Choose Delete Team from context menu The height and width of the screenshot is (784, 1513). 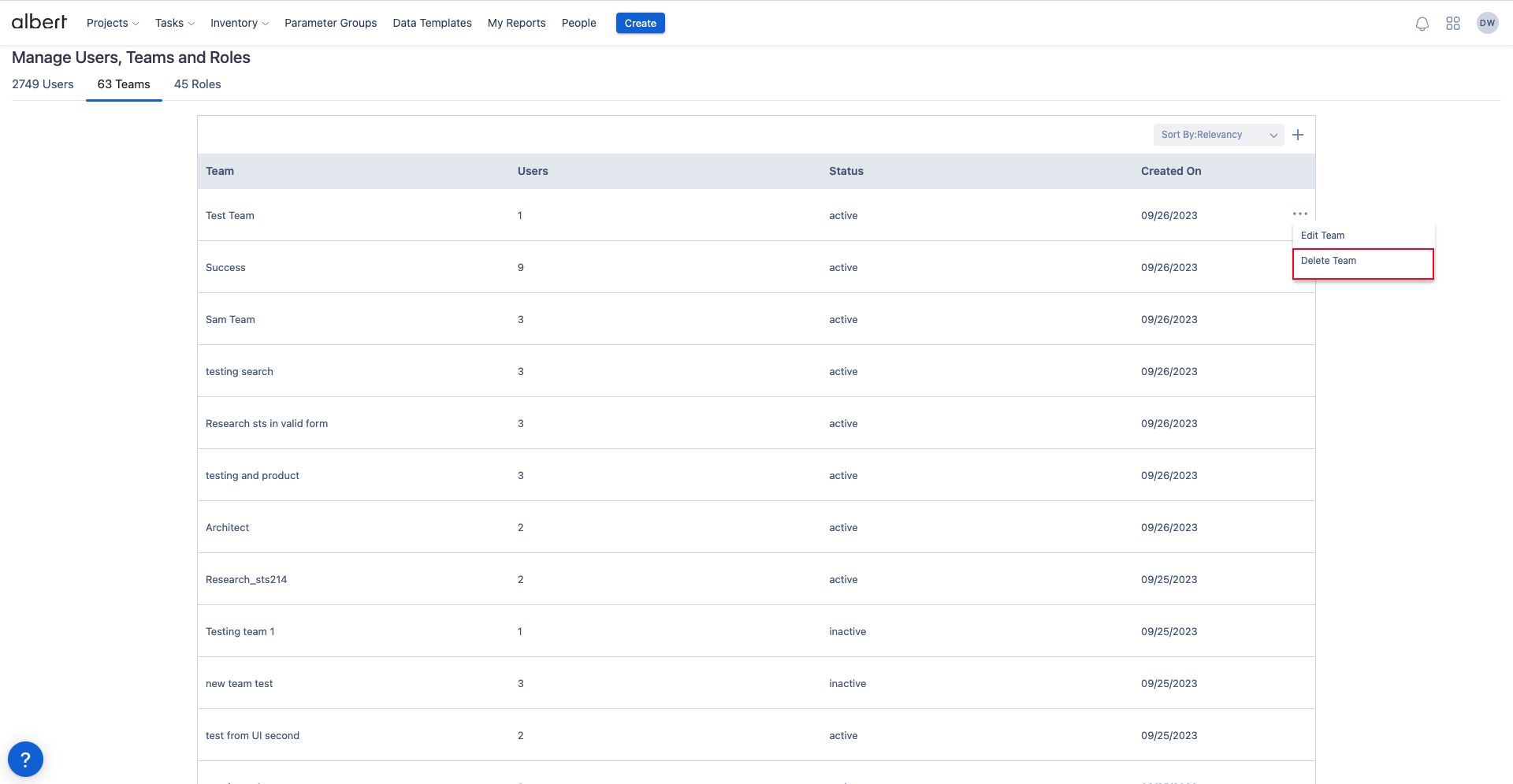[x=1329, y=261]
